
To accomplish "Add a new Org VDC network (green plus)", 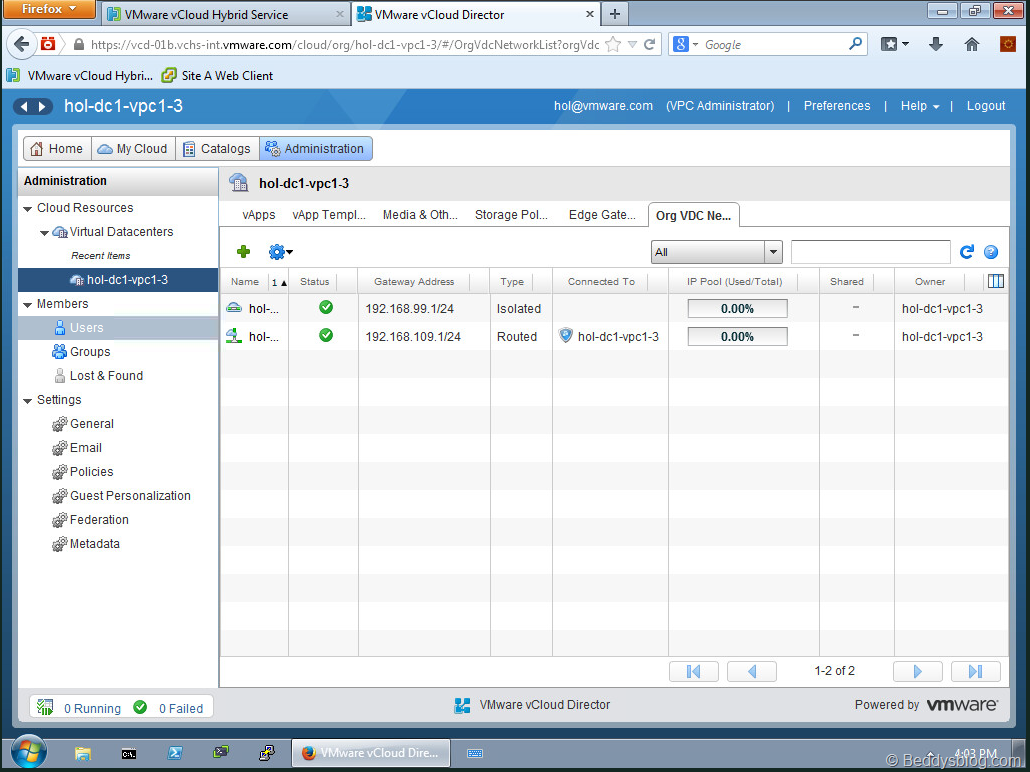I will pos(244,252).
